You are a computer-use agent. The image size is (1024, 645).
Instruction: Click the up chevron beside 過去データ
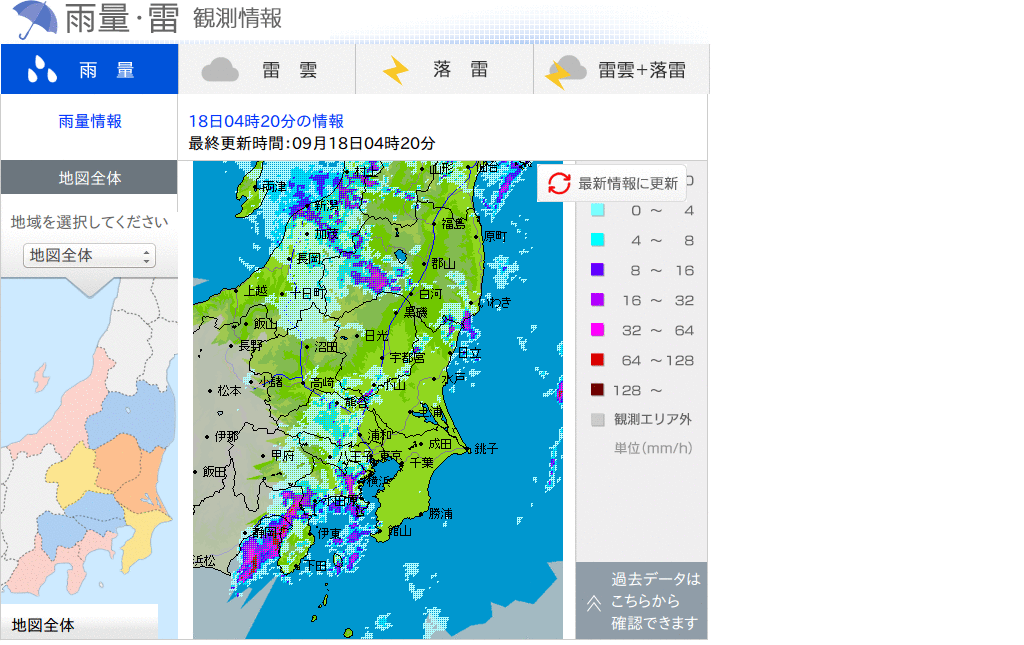[594, 603]
